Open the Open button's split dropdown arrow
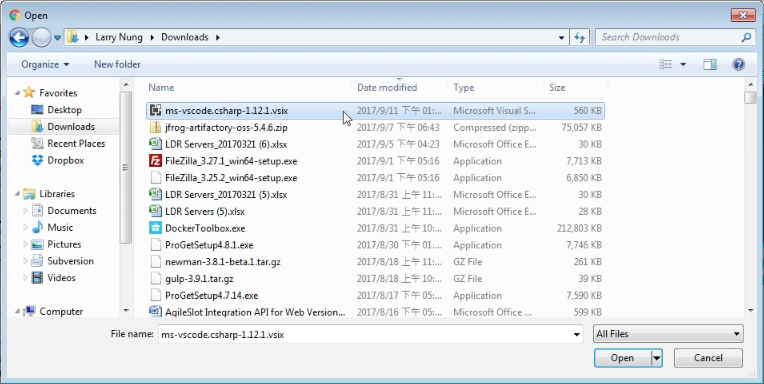The width and height of the screenshot is (764, 384). pos(657,358)
